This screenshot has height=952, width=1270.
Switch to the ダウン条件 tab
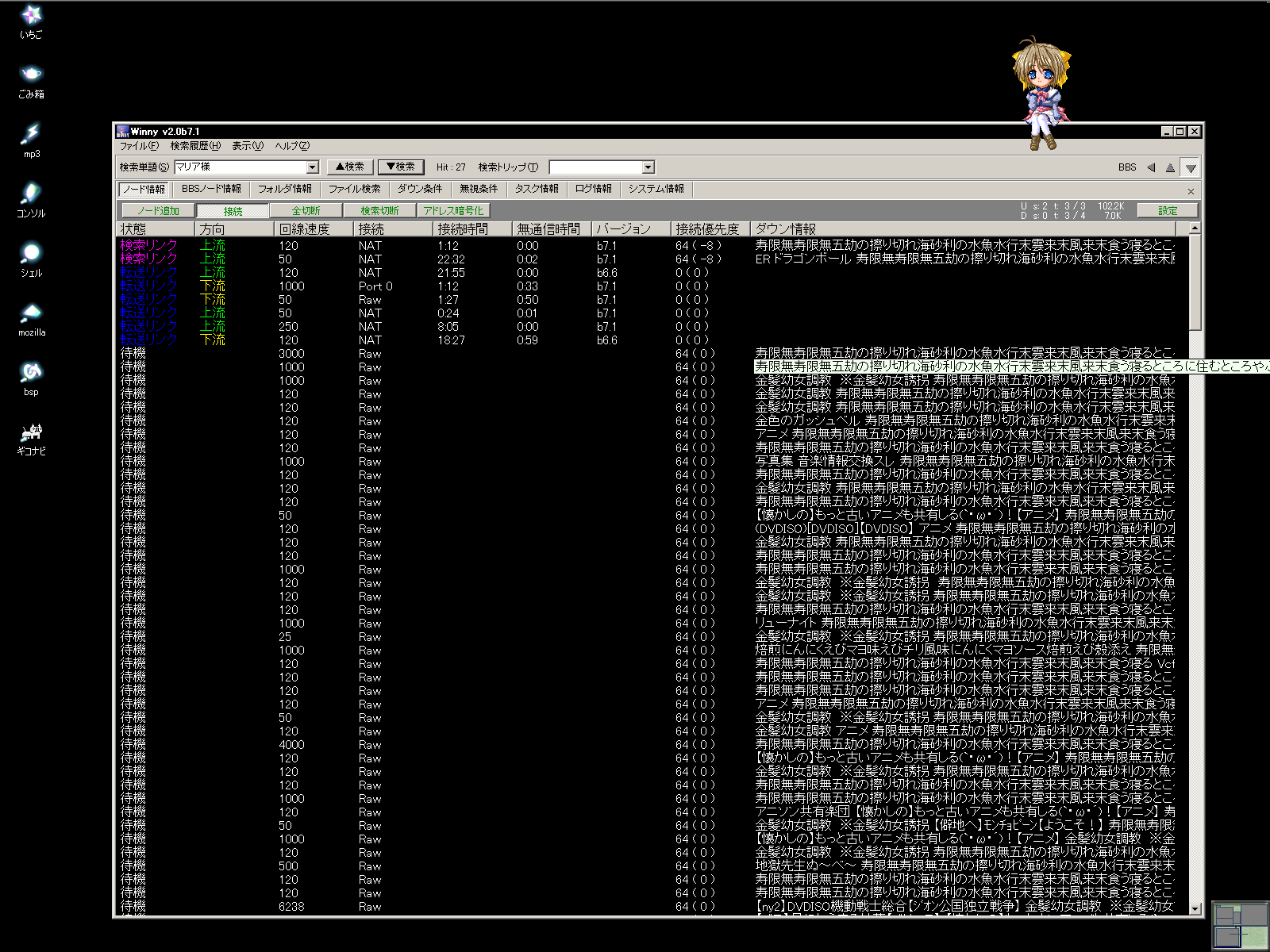(x=420, y=189)
